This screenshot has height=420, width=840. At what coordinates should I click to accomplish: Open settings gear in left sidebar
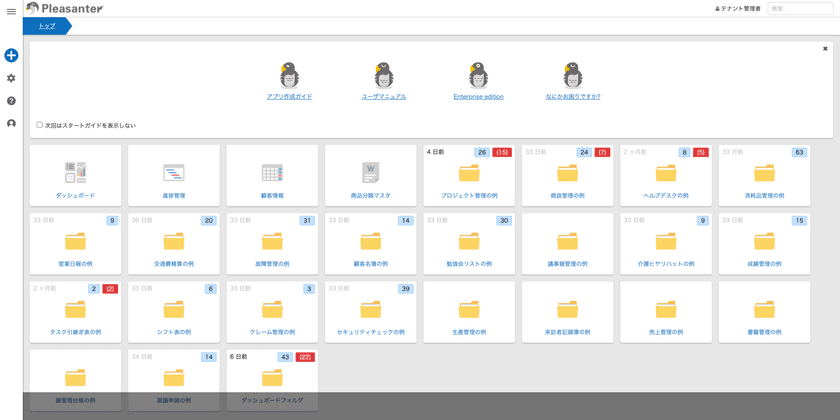tap(11, 78)
